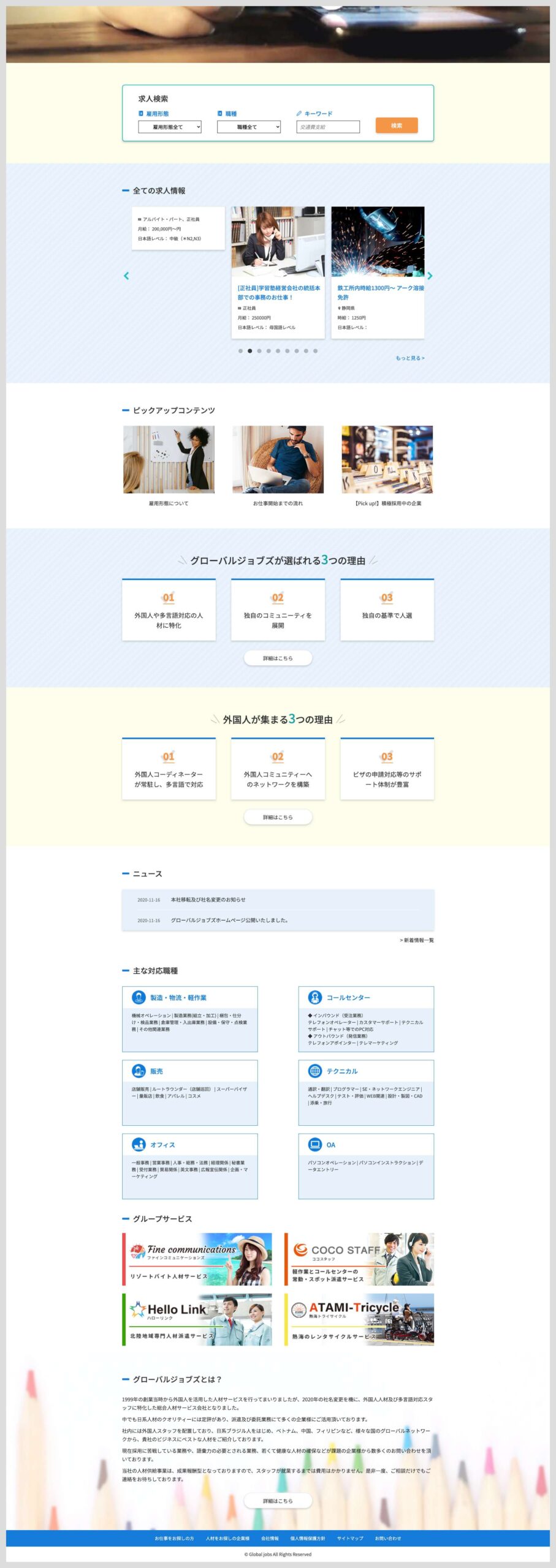556x1568 pixels.
Task: Open footer menu 個人情報保護方針
Action: click(308, 1538)
